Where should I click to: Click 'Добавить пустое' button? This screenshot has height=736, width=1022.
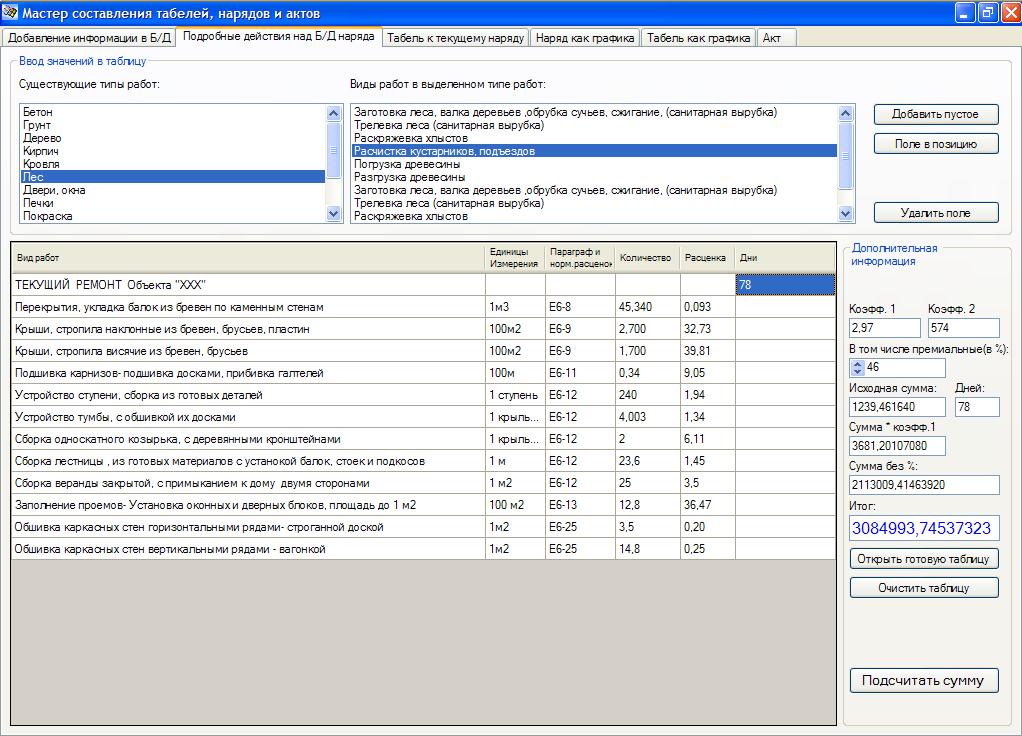tap(935, 114)
